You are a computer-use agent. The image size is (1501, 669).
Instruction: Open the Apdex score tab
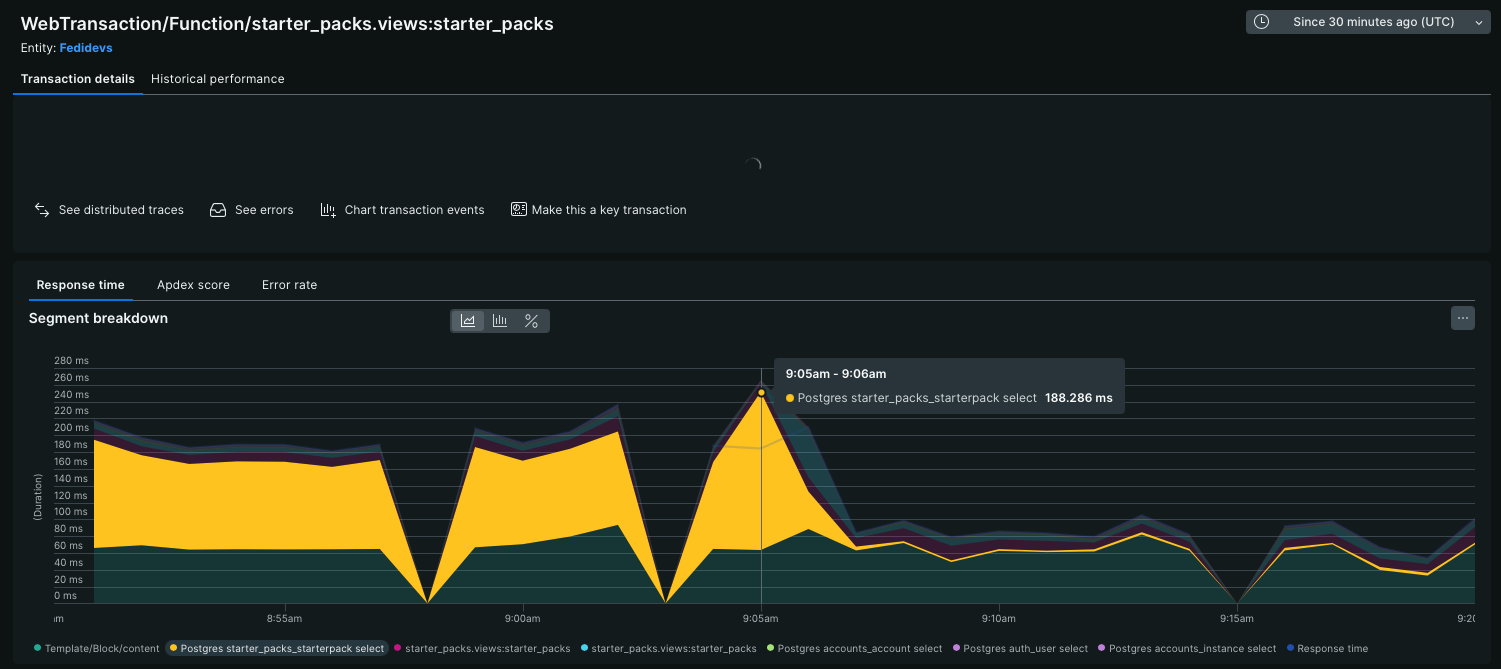[x=193, y=285]
